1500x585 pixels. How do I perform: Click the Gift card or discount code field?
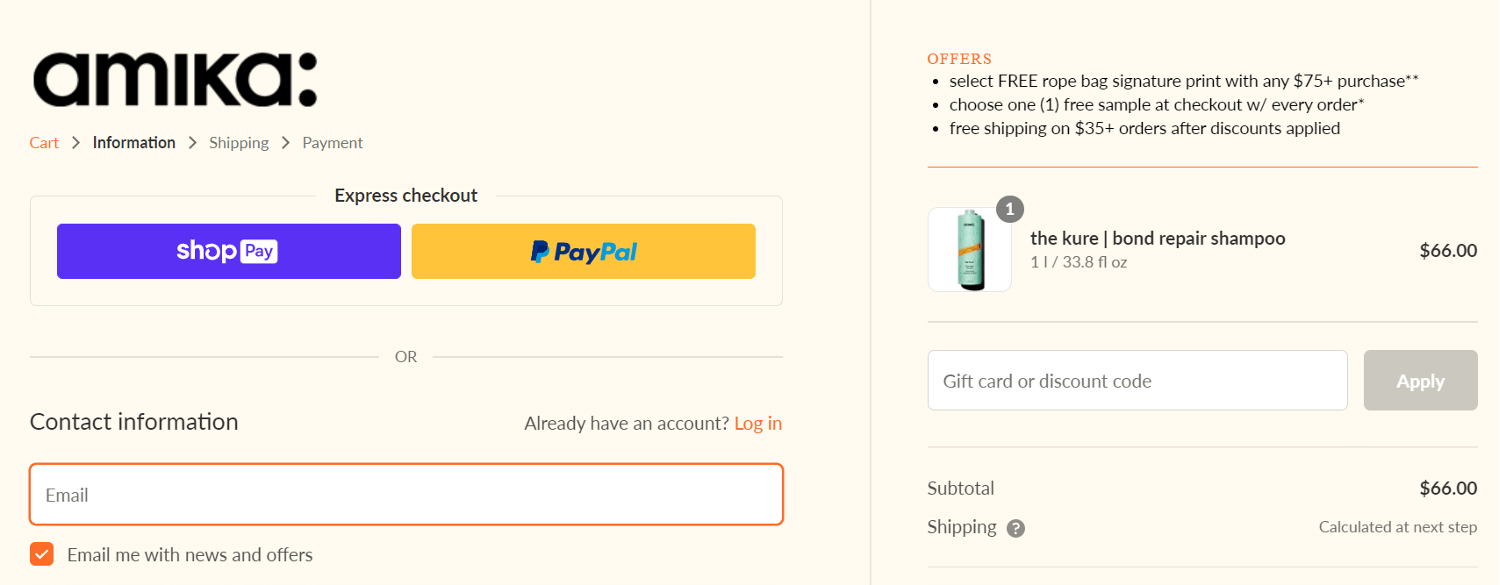pos(1137,380)
